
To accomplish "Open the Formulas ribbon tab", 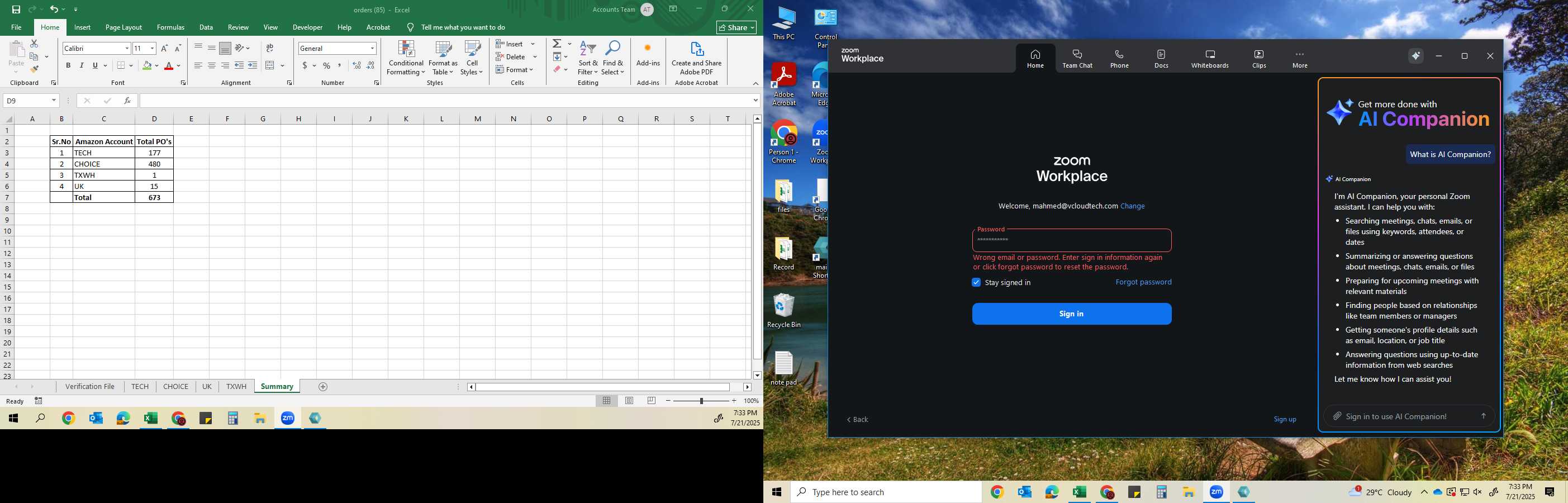I will pyautogui.click(x=170, y=27).
